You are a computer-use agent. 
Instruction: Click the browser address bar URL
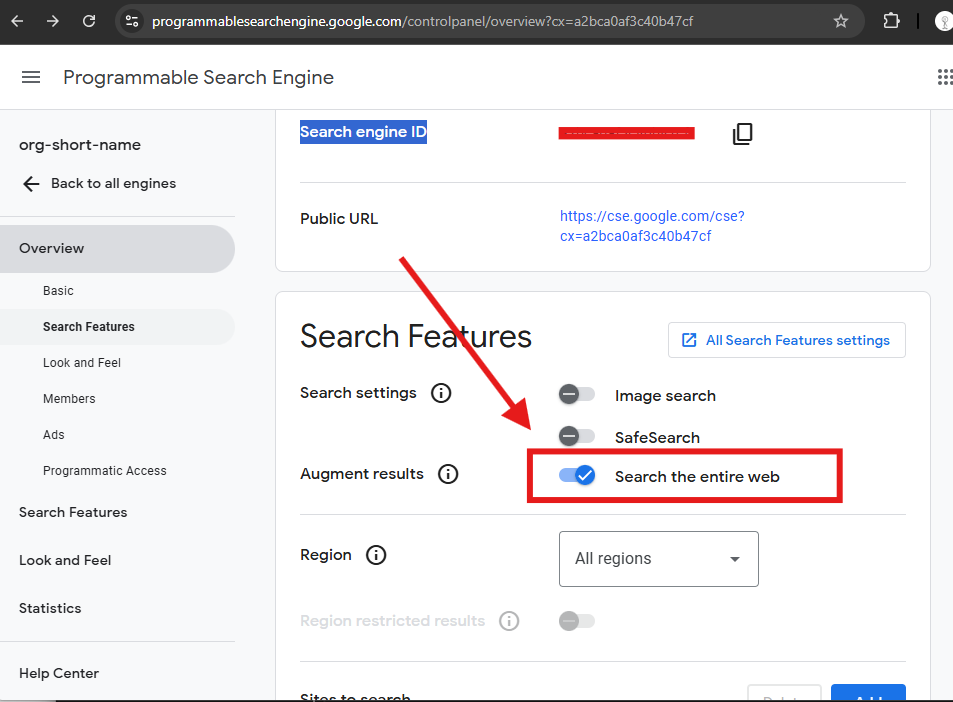[422, 21]
